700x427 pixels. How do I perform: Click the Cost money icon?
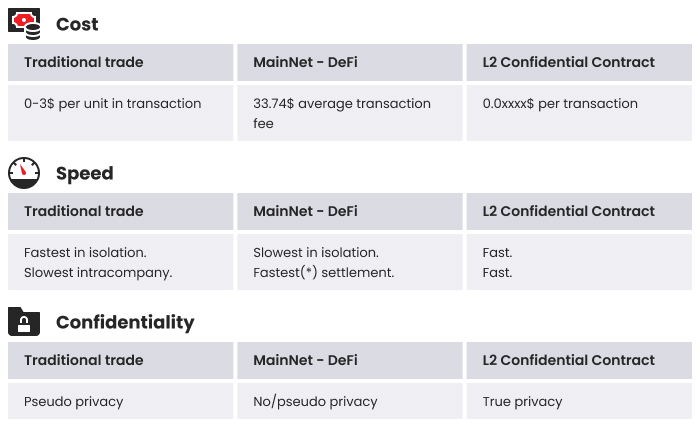pos(25,24)
